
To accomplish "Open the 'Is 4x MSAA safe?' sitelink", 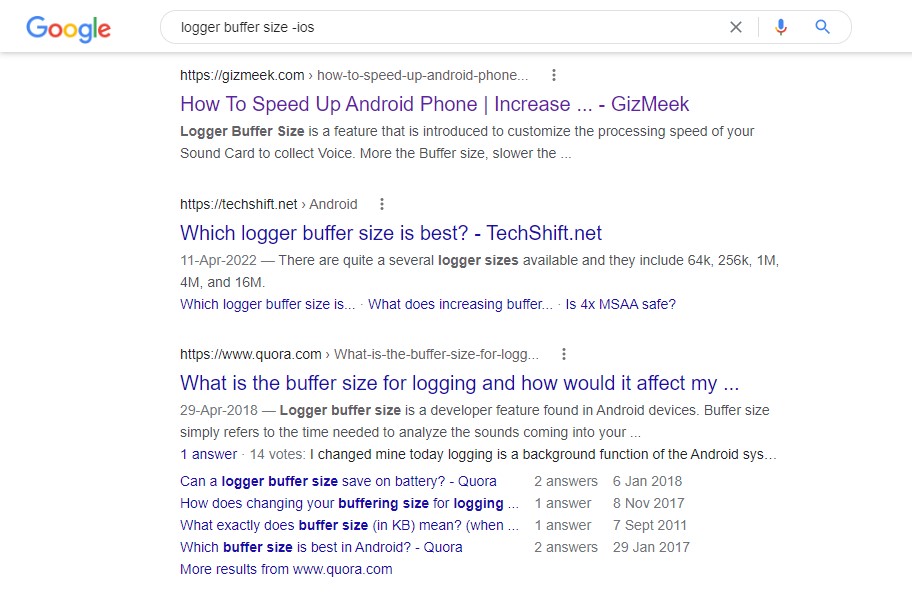I will [620, 304].
